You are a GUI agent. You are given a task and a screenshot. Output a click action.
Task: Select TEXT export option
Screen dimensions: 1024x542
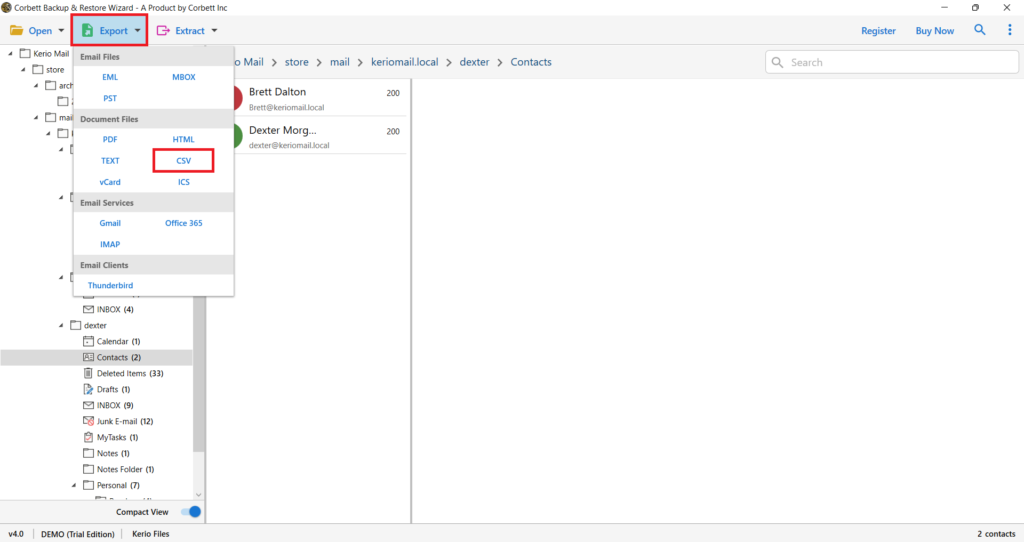110,161
